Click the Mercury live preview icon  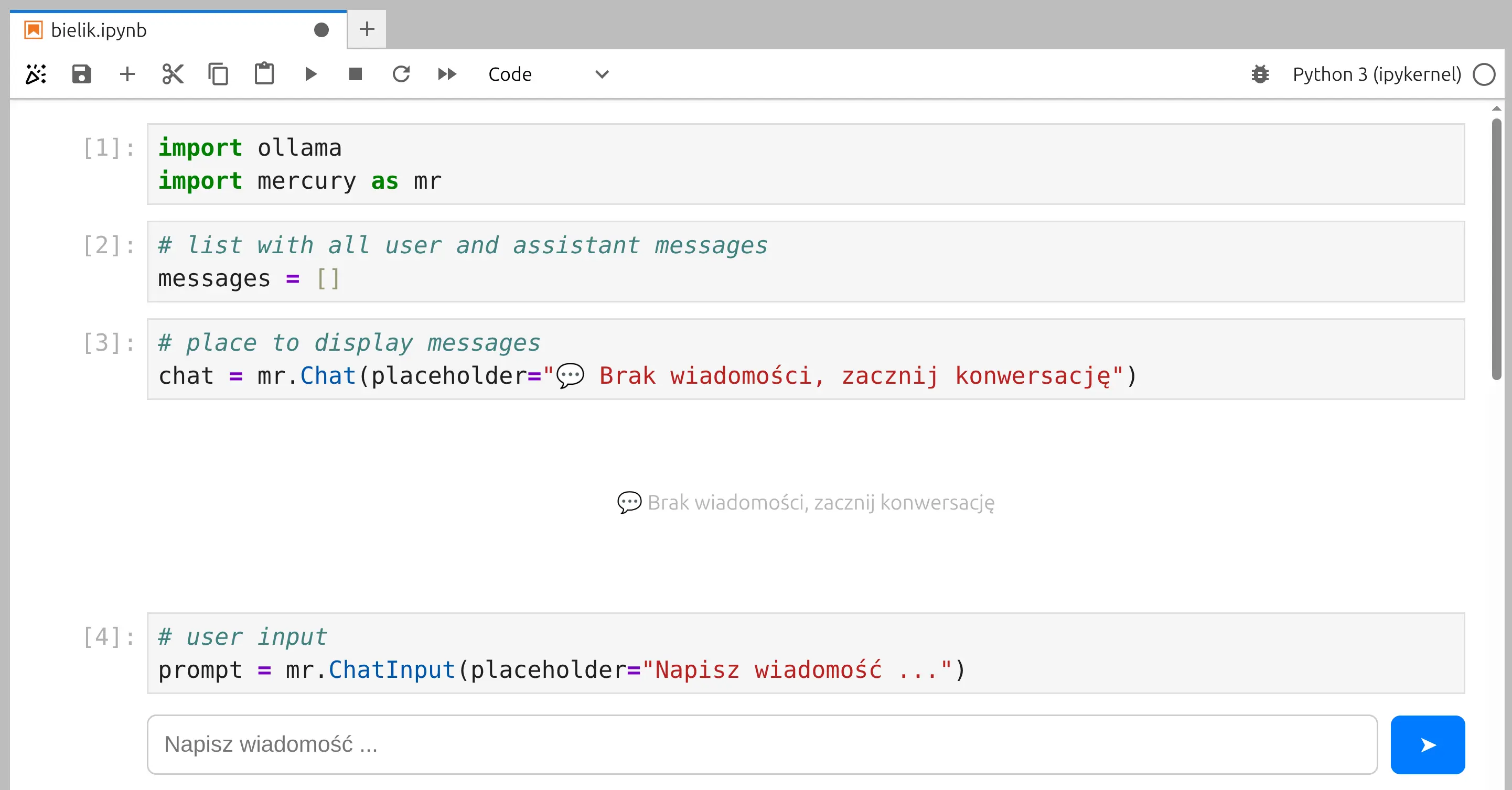pos(36,74)
